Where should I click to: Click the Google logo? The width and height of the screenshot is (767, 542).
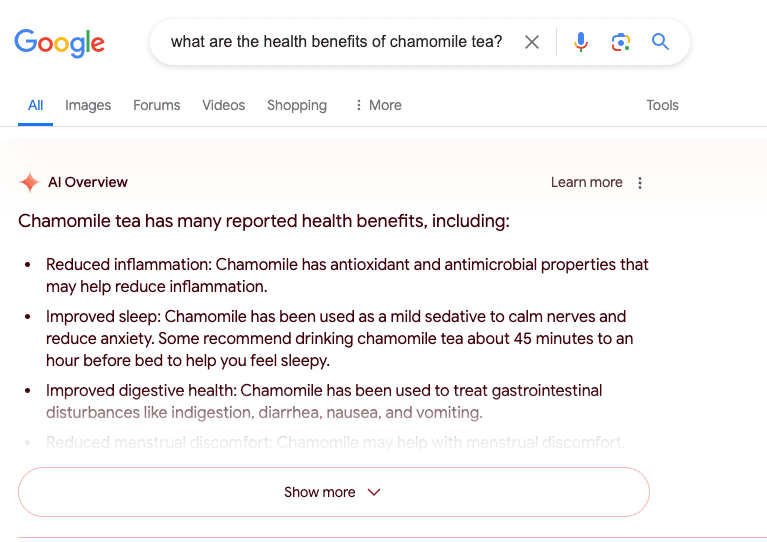click(59, 42)
